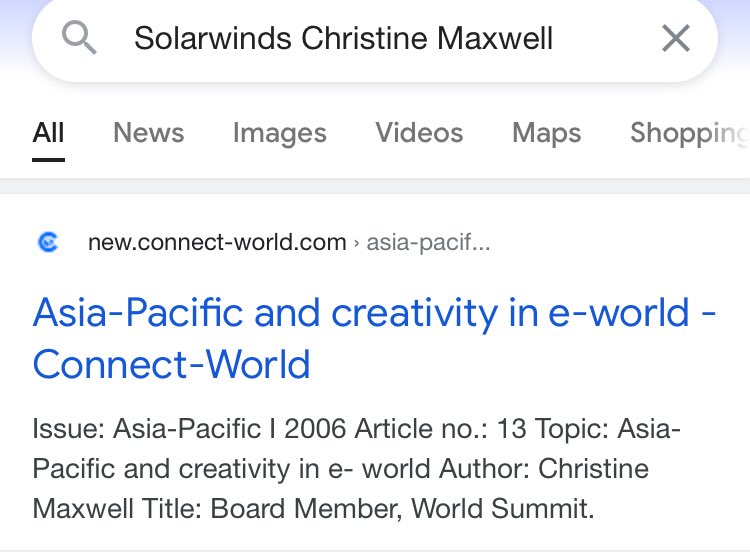This screenshot has height=552, width=750.
Task: Click the new.connect-world.com domain text
Action: (x=217, y=243)
